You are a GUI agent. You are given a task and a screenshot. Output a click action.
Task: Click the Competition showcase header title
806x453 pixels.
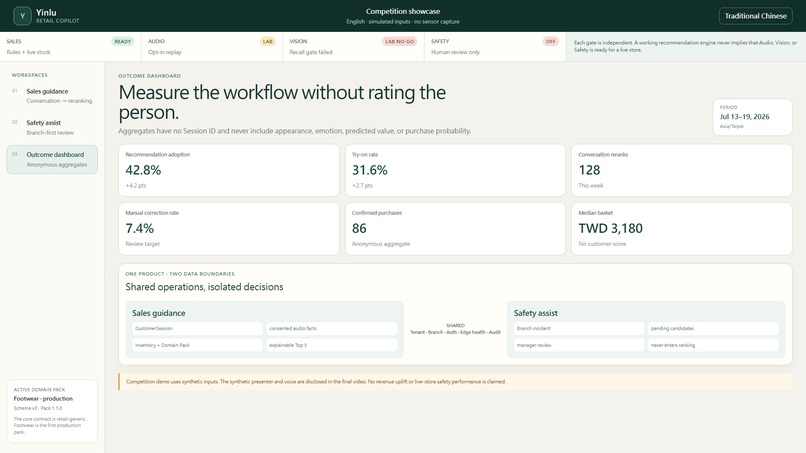point(403,11)
